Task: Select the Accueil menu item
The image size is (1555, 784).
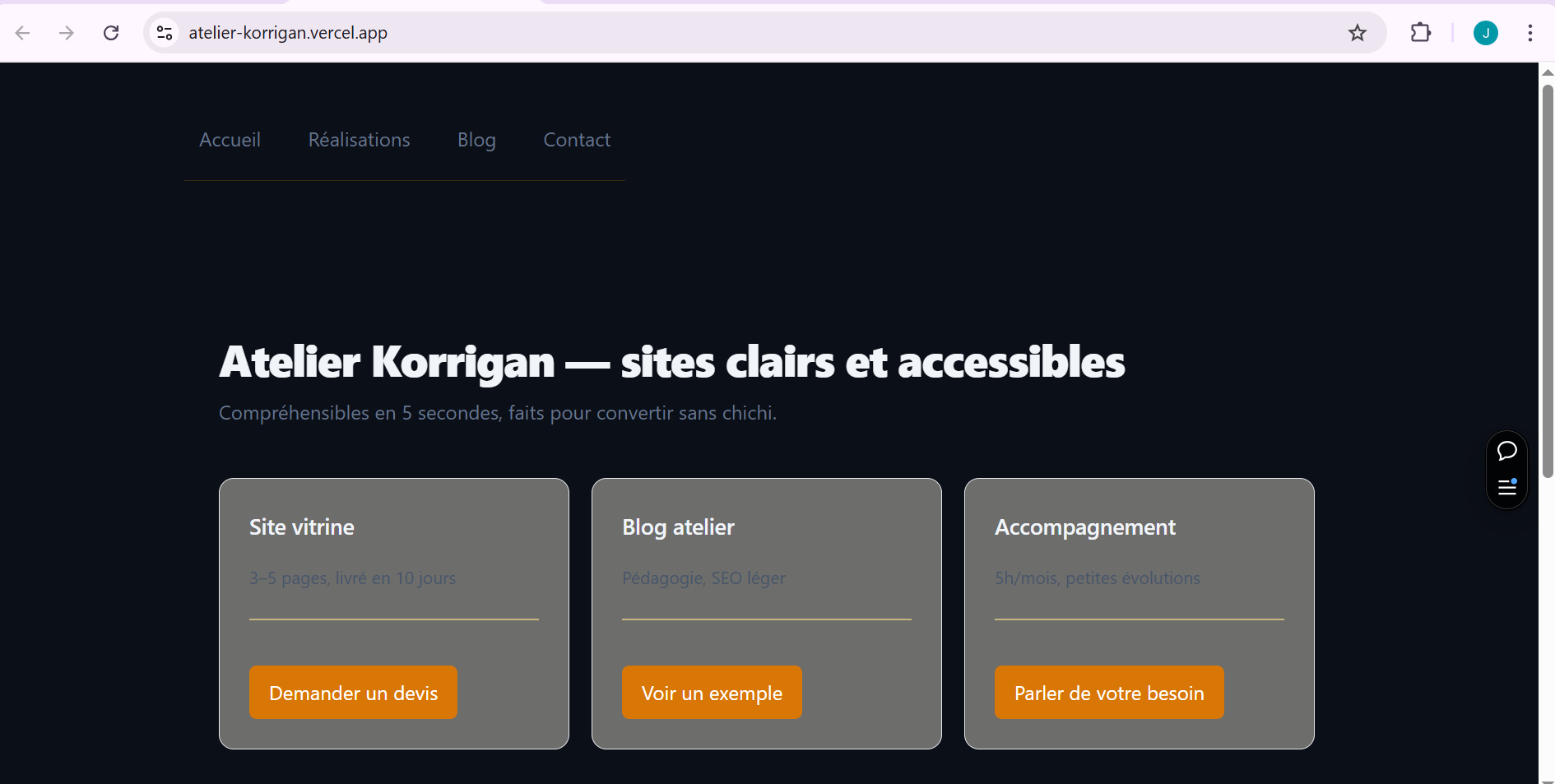Action: coord(230,140)
